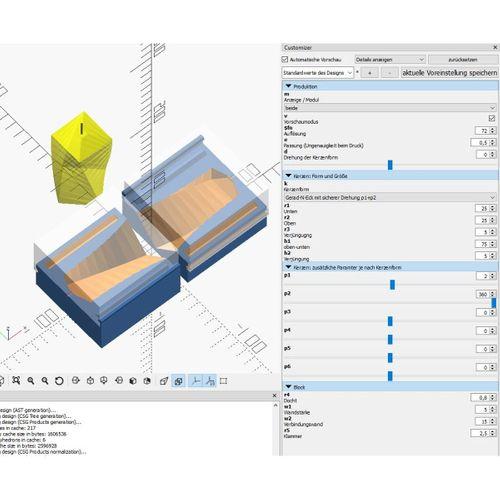Close the console panel with its X
Image resolution: width=500 pixels, height=500 pixels.
pyautogui.click(x=274, y=395)
